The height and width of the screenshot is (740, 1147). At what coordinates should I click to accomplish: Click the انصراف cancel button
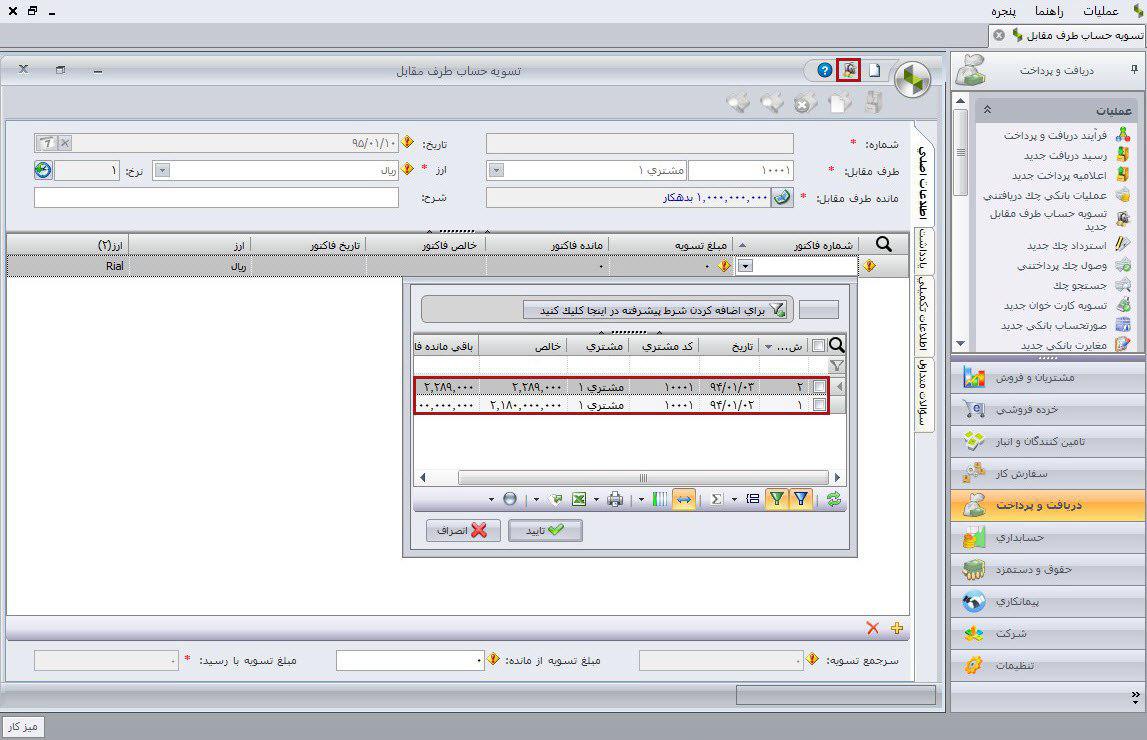pos(463,530)
